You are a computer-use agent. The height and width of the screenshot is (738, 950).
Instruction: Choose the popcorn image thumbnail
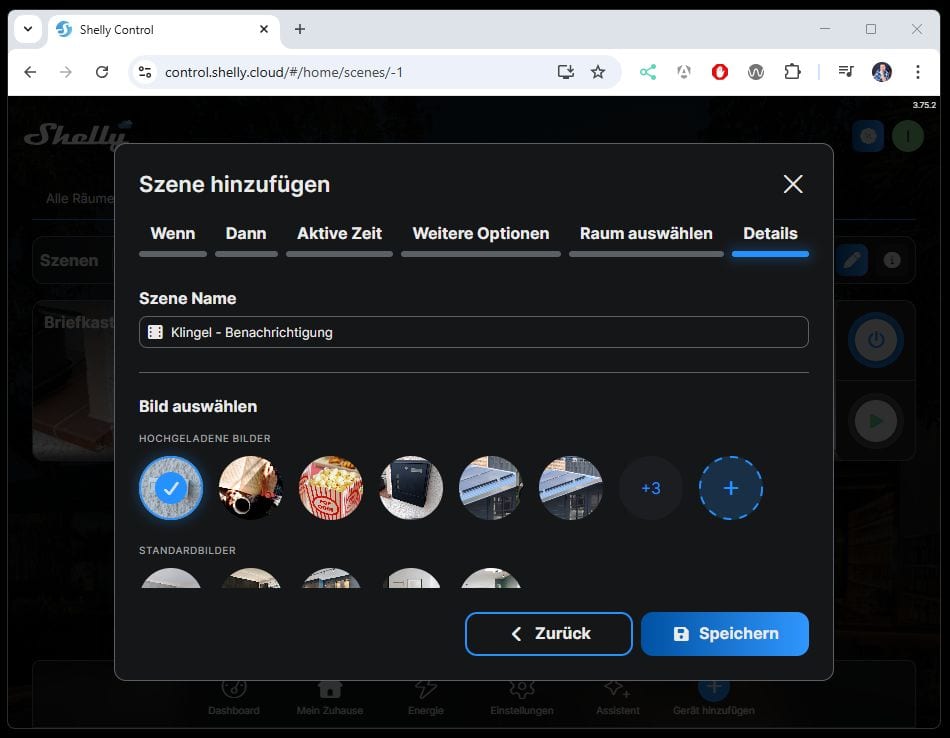pos(331,488)
